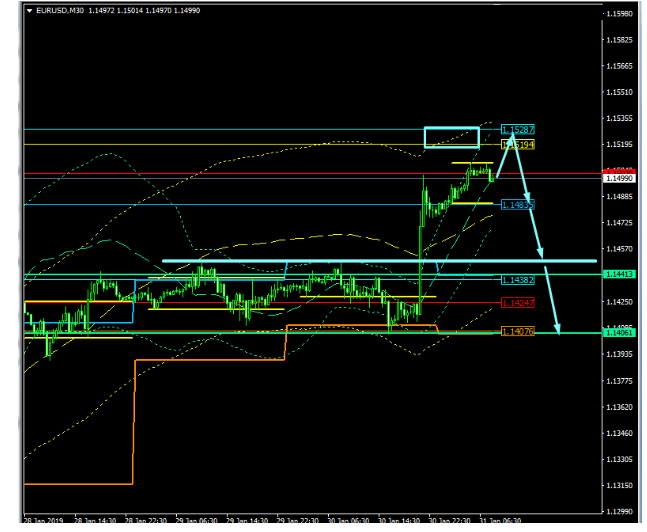Image resolution: width=647 pixels, height=532 pixels.
Task: Click the cyan 1.14835 price label
Action: pos(518,204)
